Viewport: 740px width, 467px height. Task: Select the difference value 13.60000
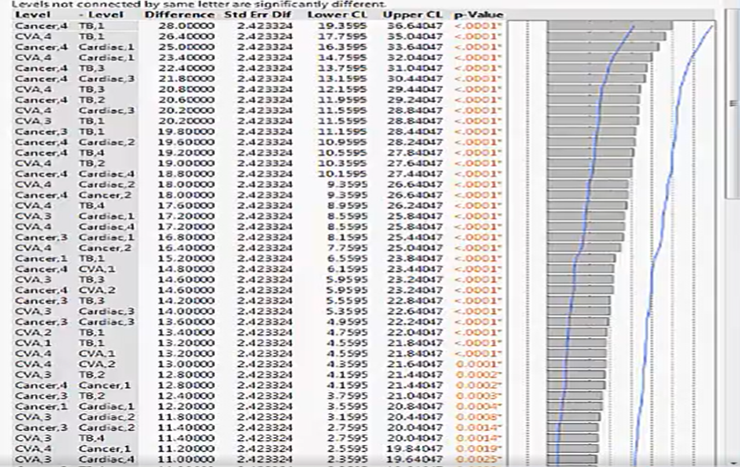tap(188, 322)
